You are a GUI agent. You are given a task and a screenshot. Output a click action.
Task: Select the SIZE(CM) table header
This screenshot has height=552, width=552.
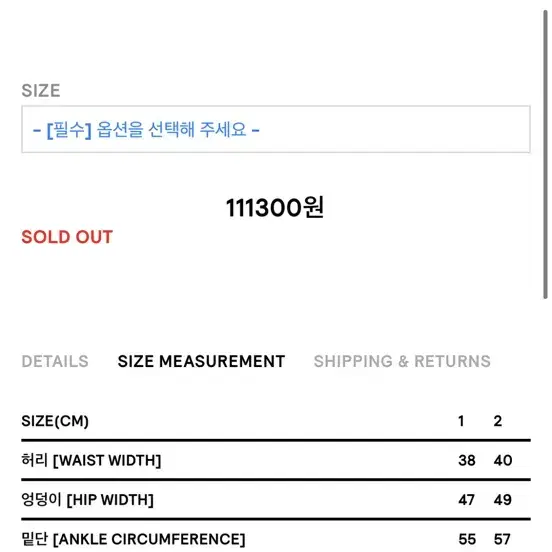55,421
